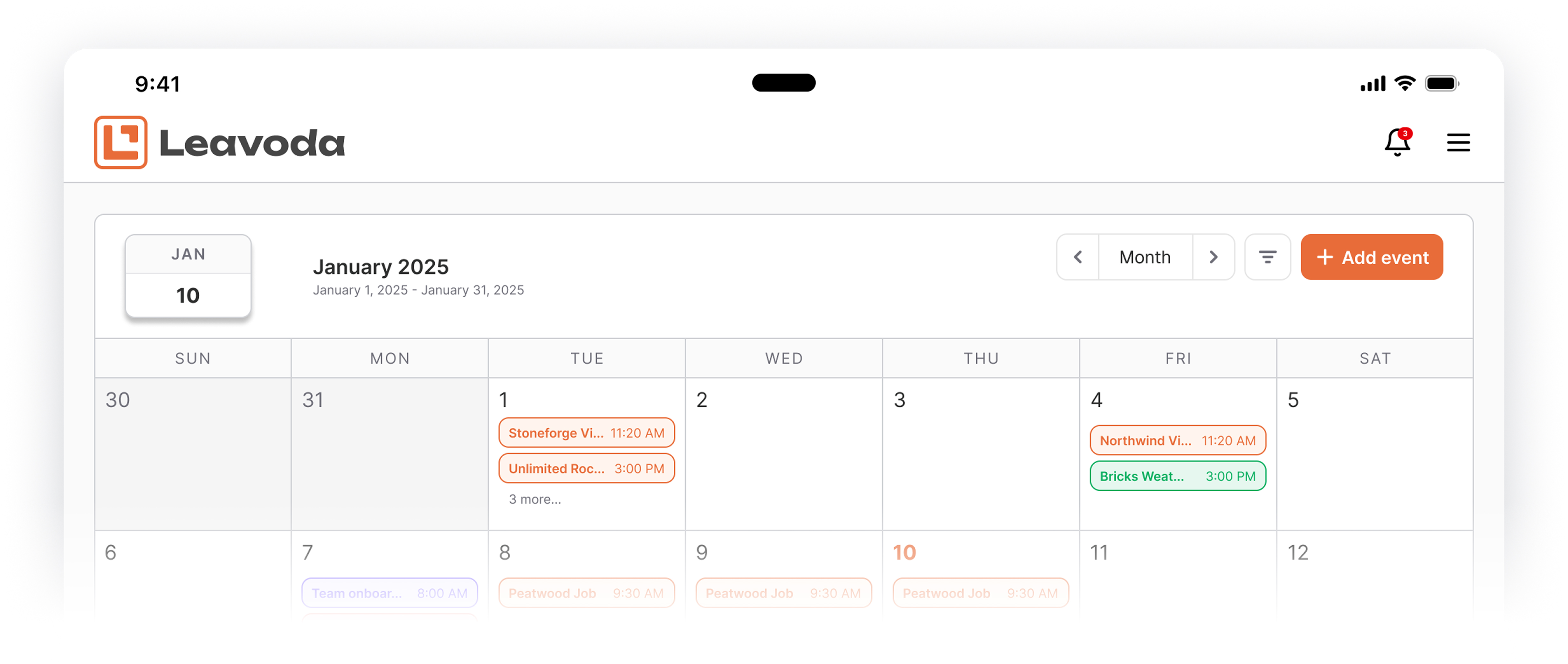Click the FRI column header

1178,358
